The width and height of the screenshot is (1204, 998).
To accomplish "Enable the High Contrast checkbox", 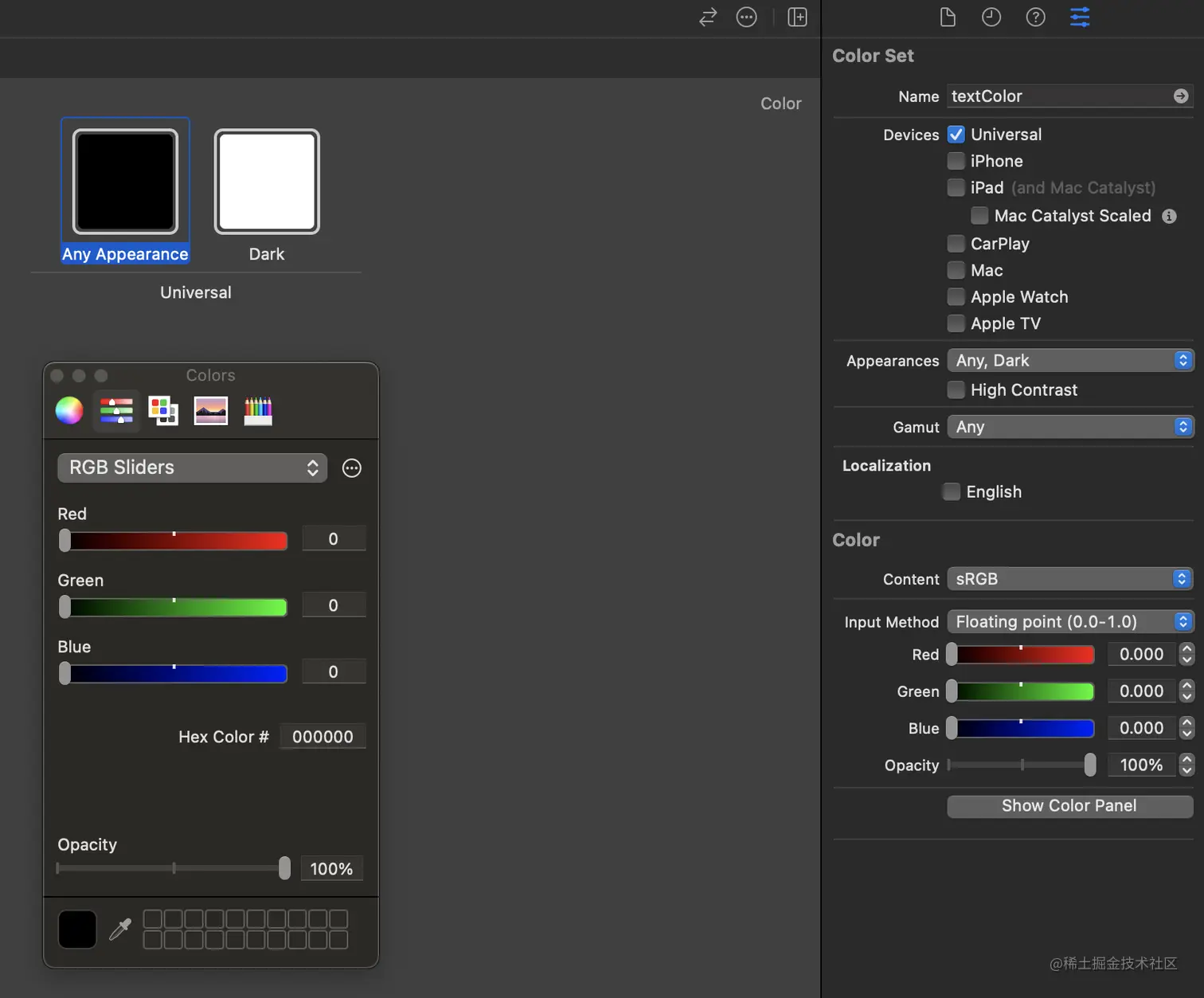I will (956, 390).
